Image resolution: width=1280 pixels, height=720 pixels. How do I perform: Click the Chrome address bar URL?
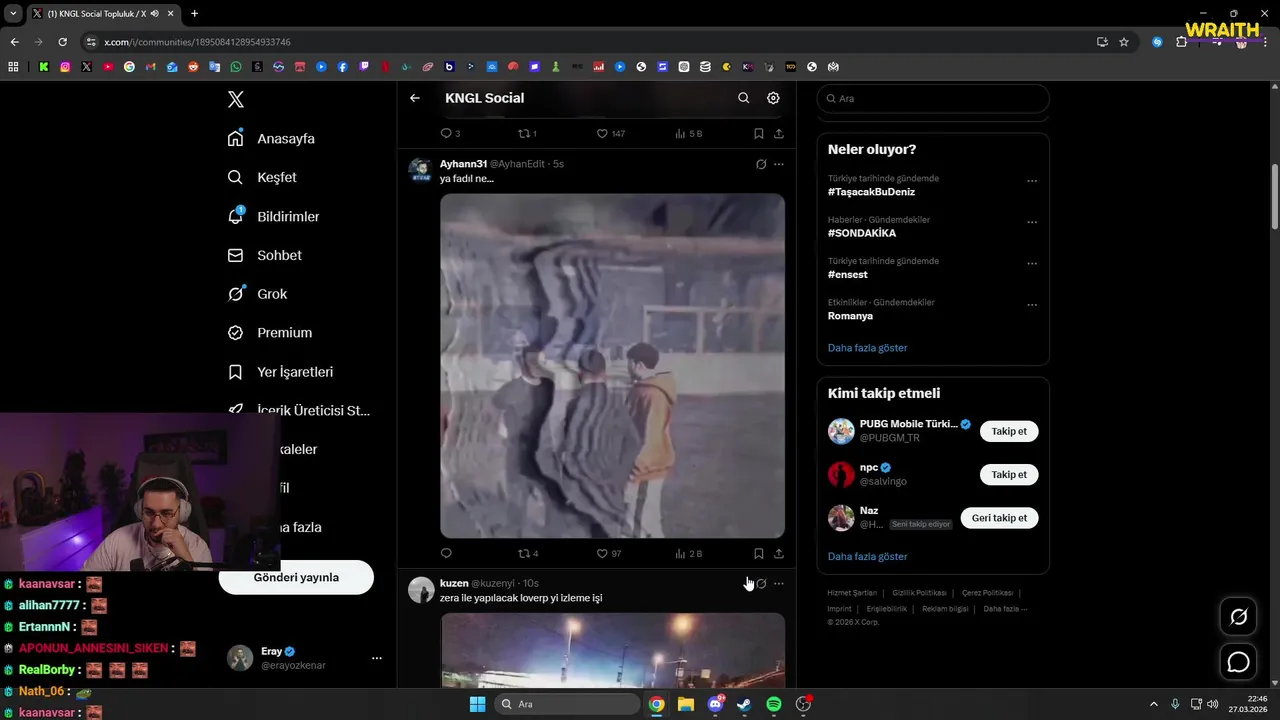(197, 42)
